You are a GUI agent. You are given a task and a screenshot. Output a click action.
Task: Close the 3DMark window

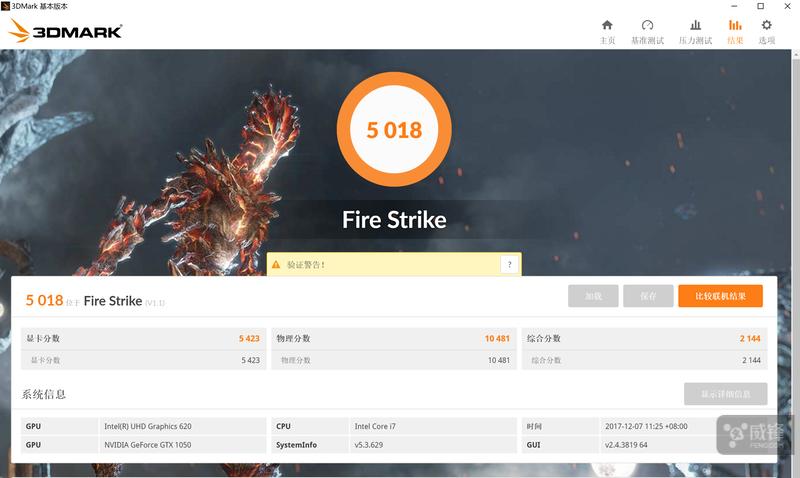[787, 6]
